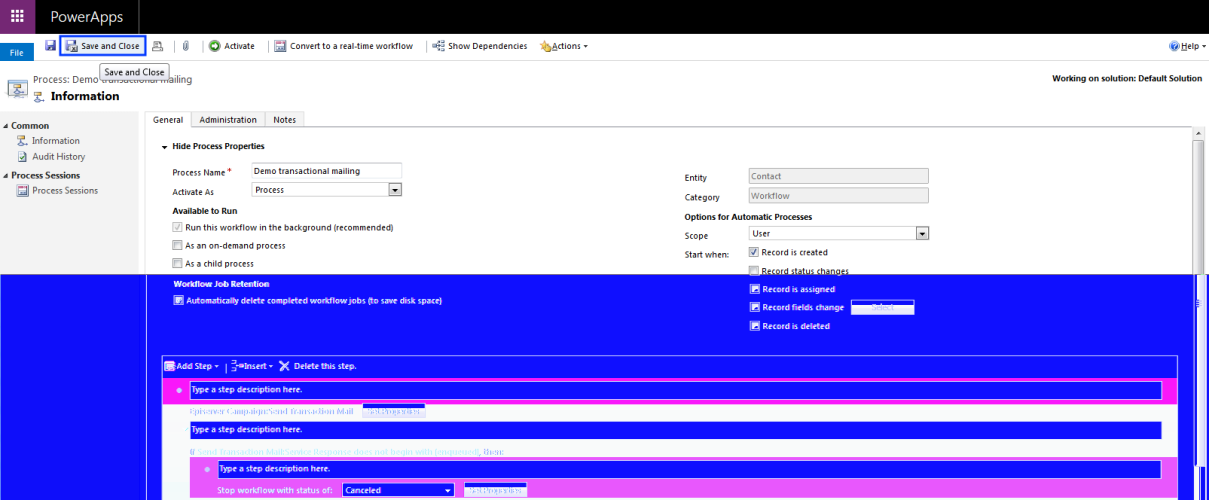
Task: Toggle Run this workflow in the background
Action: (x=178, y=228)
